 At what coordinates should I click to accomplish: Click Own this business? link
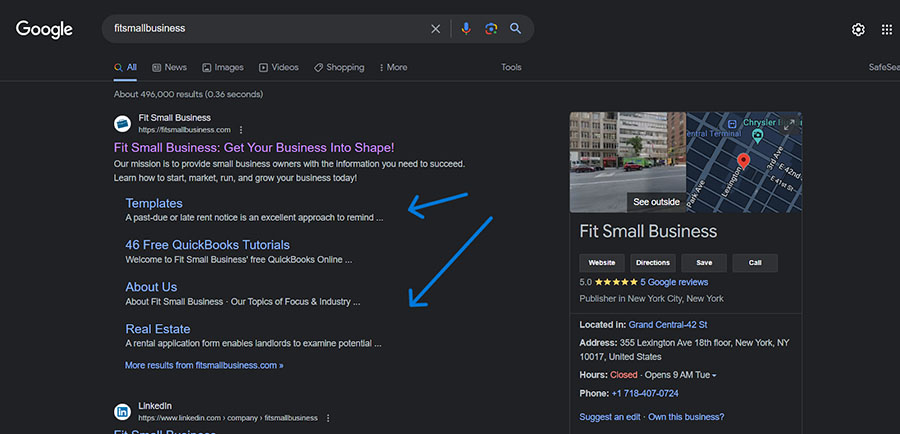click(x=686, y=417)
